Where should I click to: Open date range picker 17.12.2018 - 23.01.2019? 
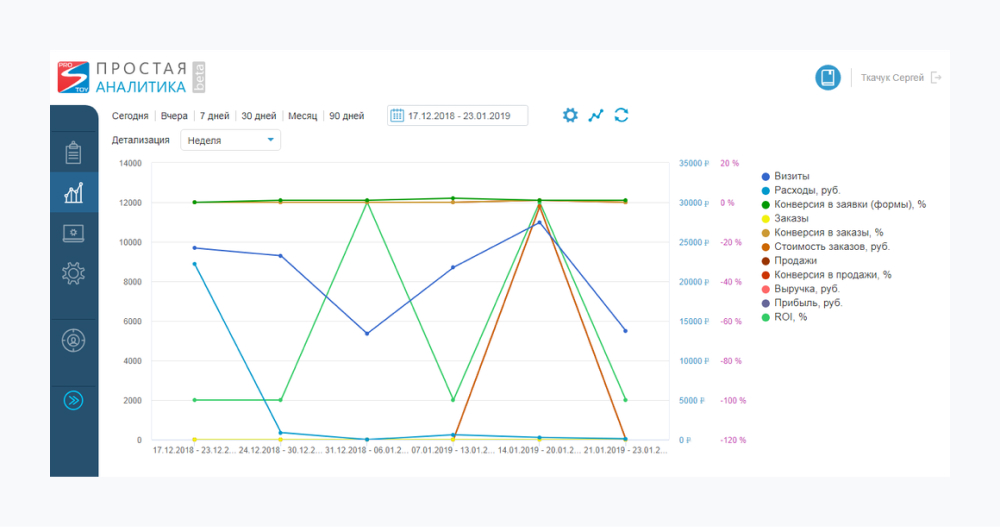458,116
